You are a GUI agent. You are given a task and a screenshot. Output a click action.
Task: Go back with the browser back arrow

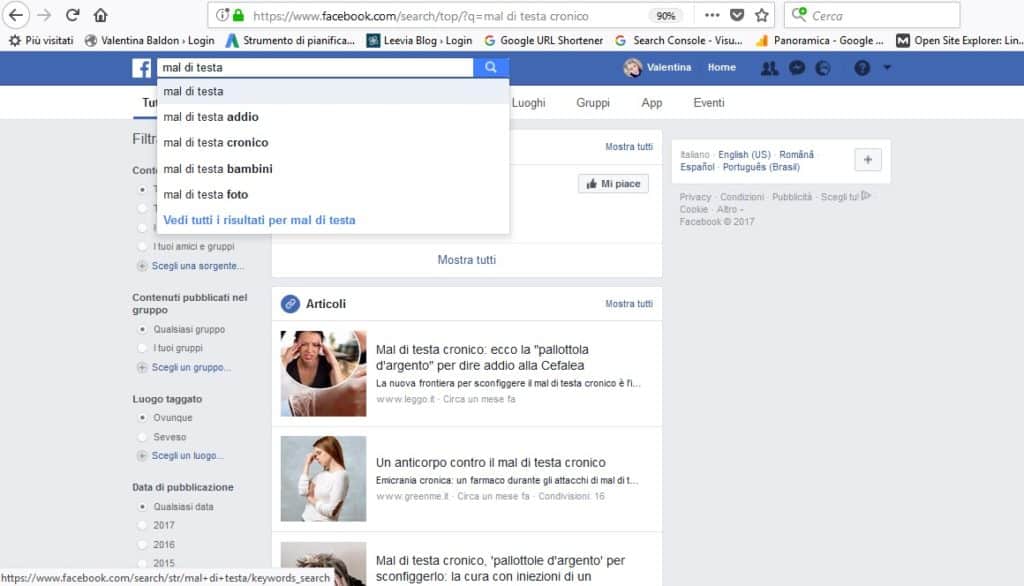coord(16,15)
